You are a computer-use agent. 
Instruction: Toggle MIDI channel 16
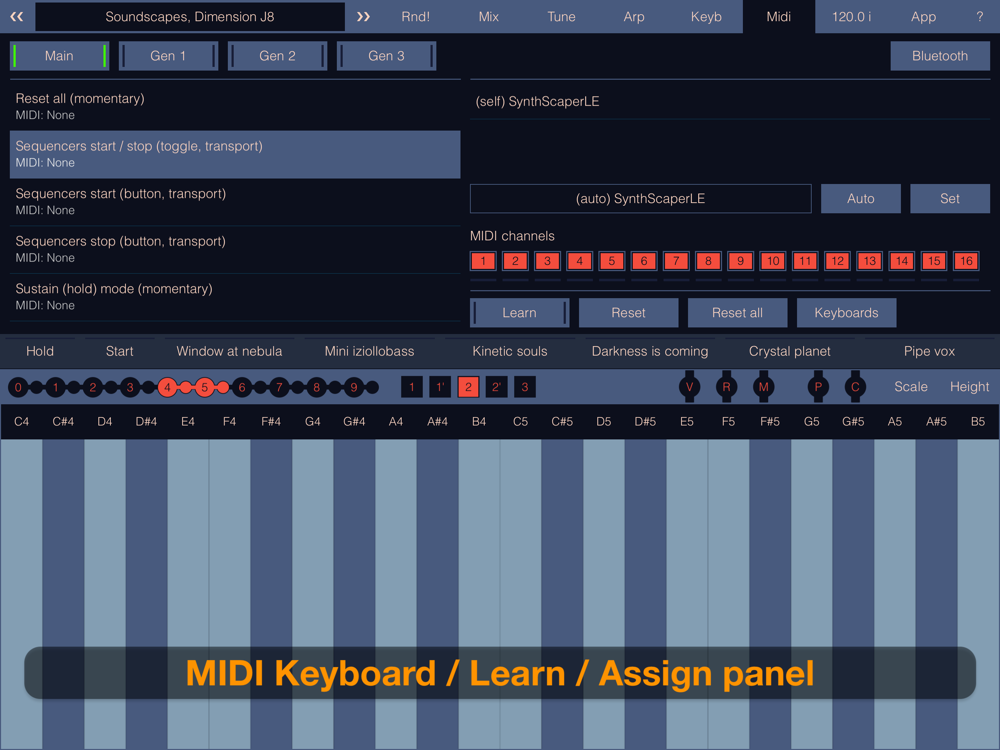coord(965,261)
